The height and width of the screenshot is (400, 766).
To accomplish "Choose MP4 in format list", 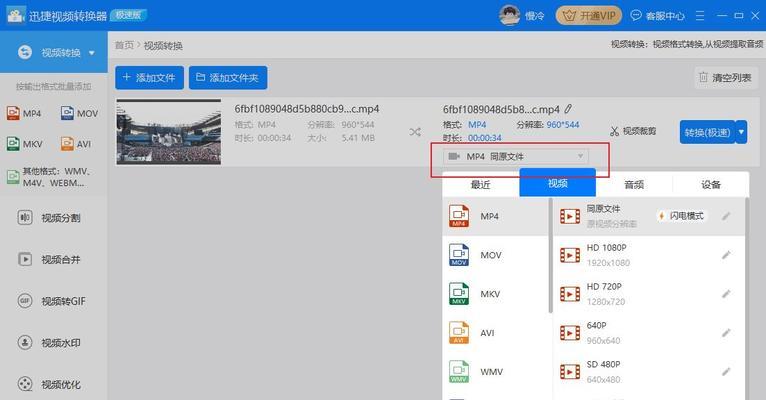I will click(x=495, y=216).
